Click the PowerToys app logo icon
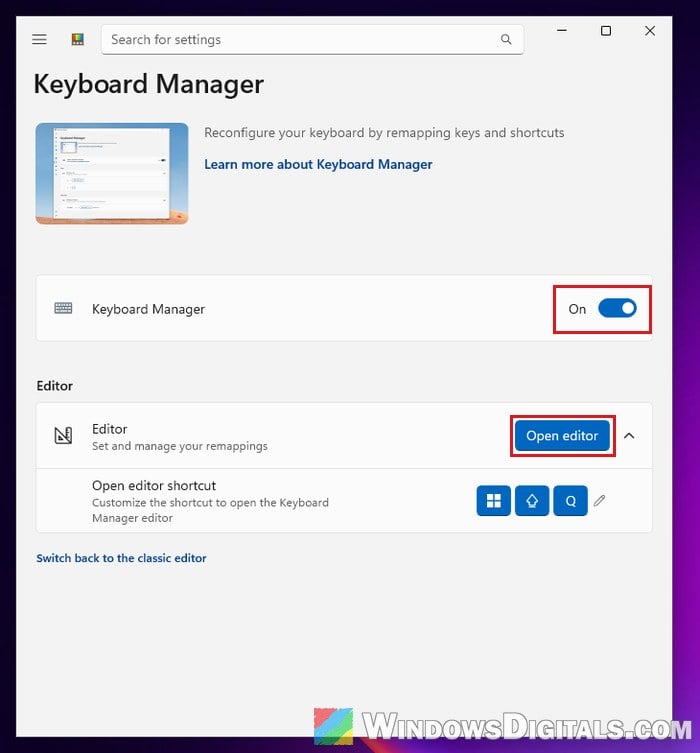Screen dimensions: 700x753 [x=78, y=39]
